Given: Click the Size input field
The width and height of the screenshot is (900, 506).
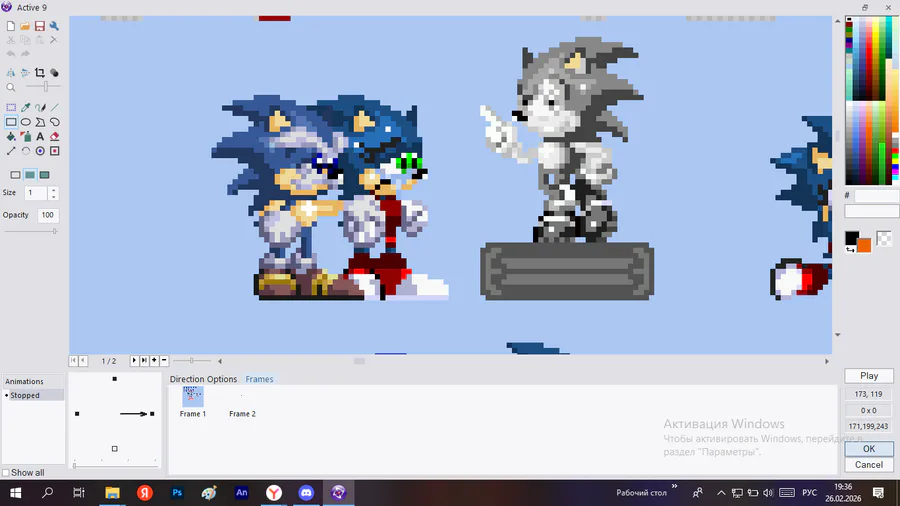Looking at the screenshot, I should [x=36, y=193].
